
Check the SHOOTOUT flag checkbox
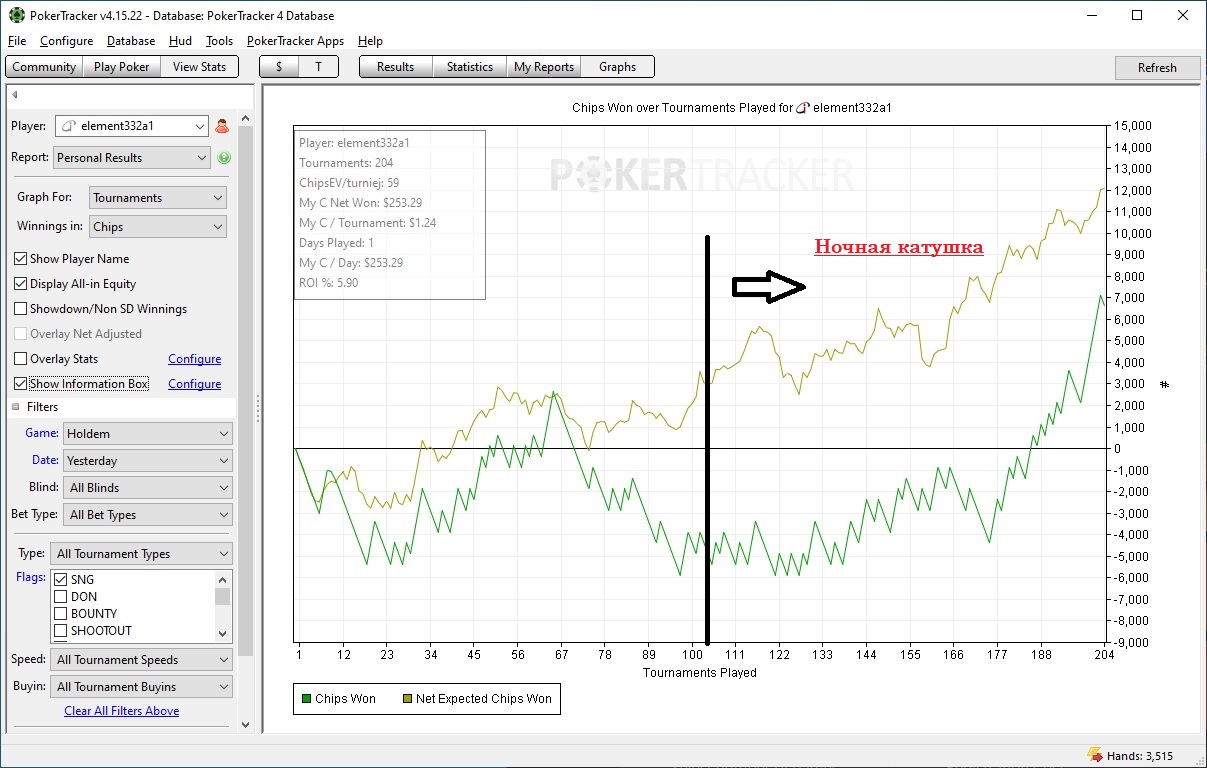(x=61, y=631)
